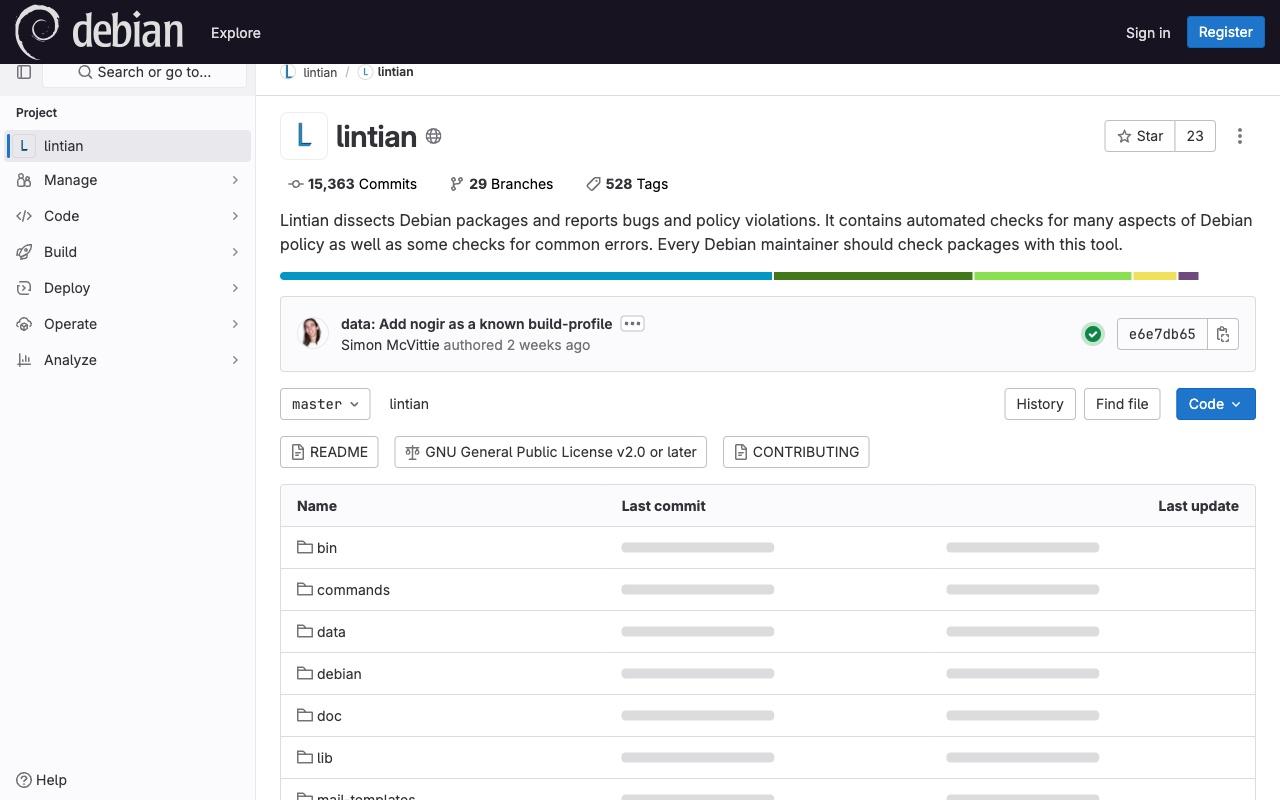Select lintian project in sidebar
This screenshot has width=1280, height=800.
point(128,146)
